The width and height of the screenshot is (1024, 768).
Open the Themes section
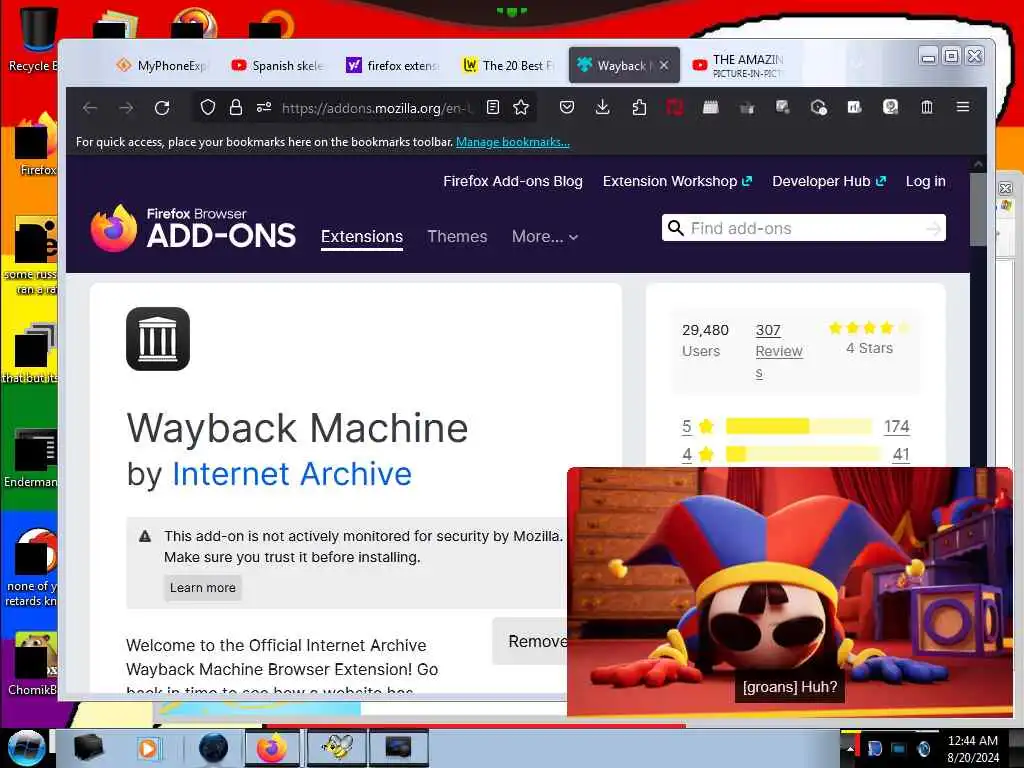[457, 236]
